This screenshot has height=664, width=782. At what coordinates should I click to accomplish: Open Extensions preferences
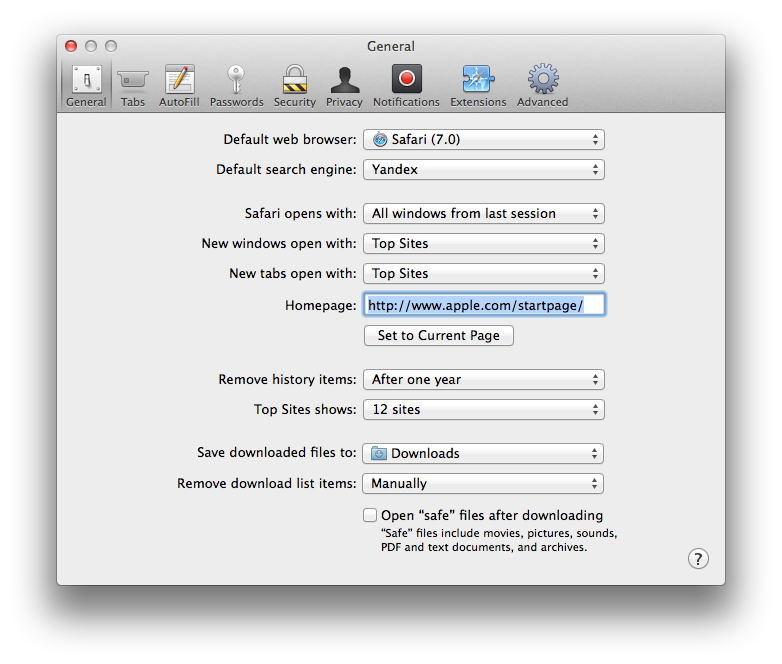(478, 86)
